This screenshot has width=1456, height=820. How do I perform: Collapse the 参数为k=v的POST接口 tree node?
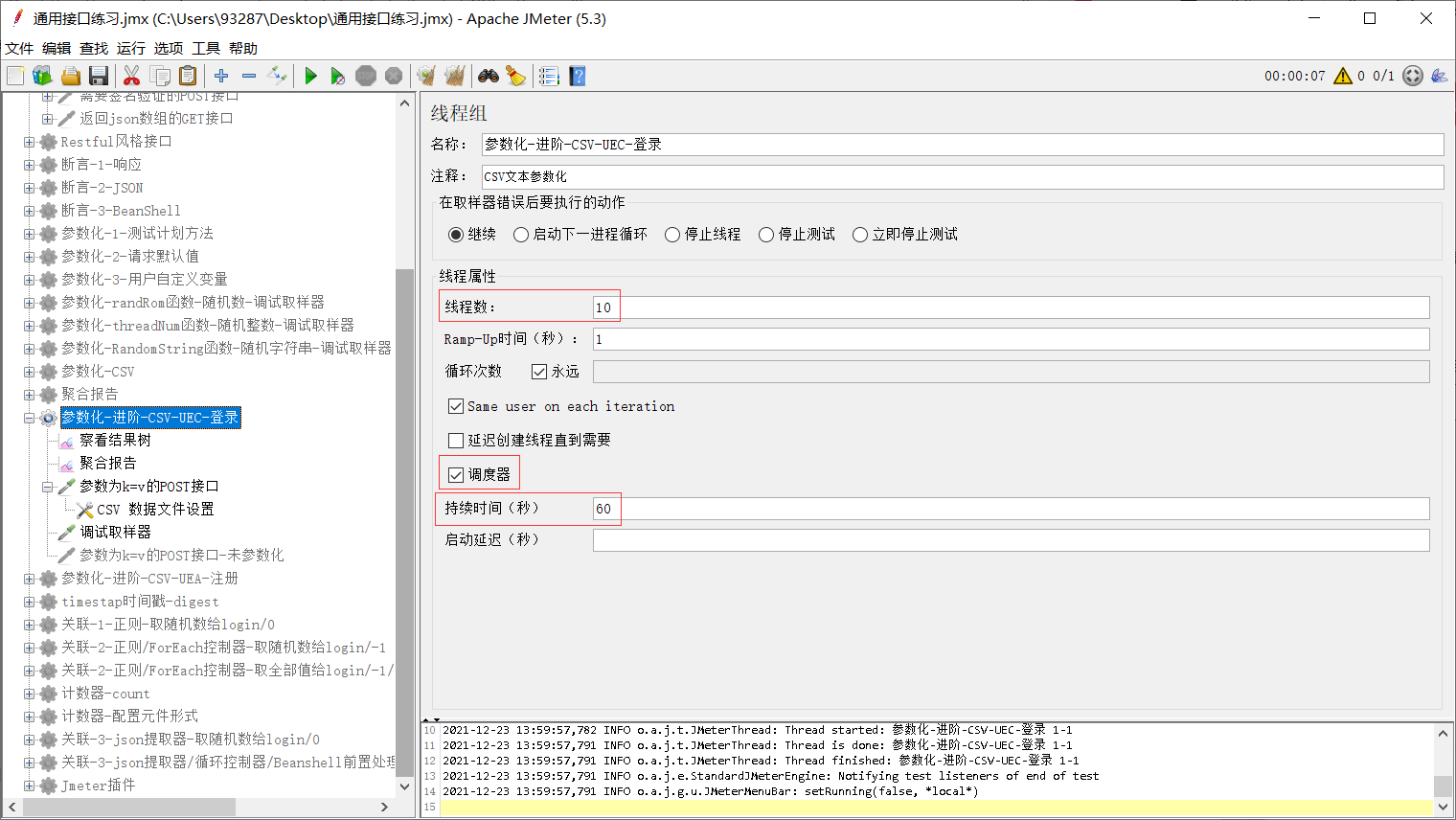click(47, 487)
